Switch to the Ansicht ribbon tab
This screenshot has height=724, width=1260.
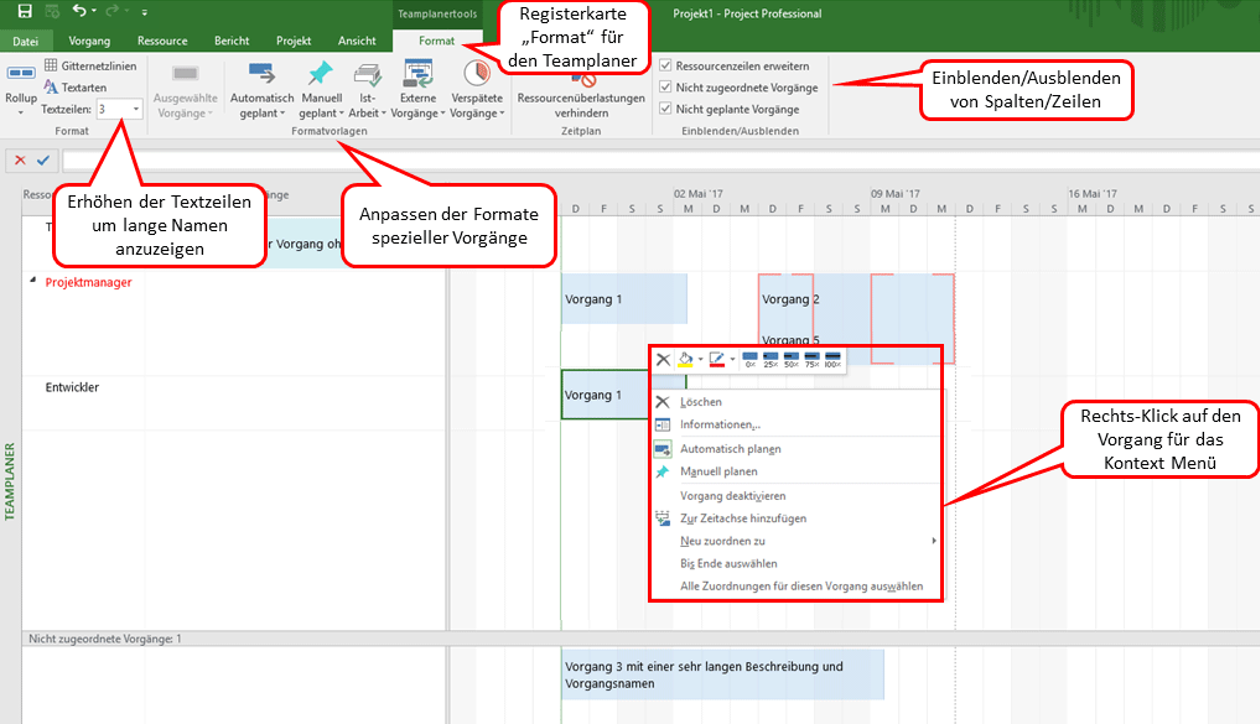(357, 41)
